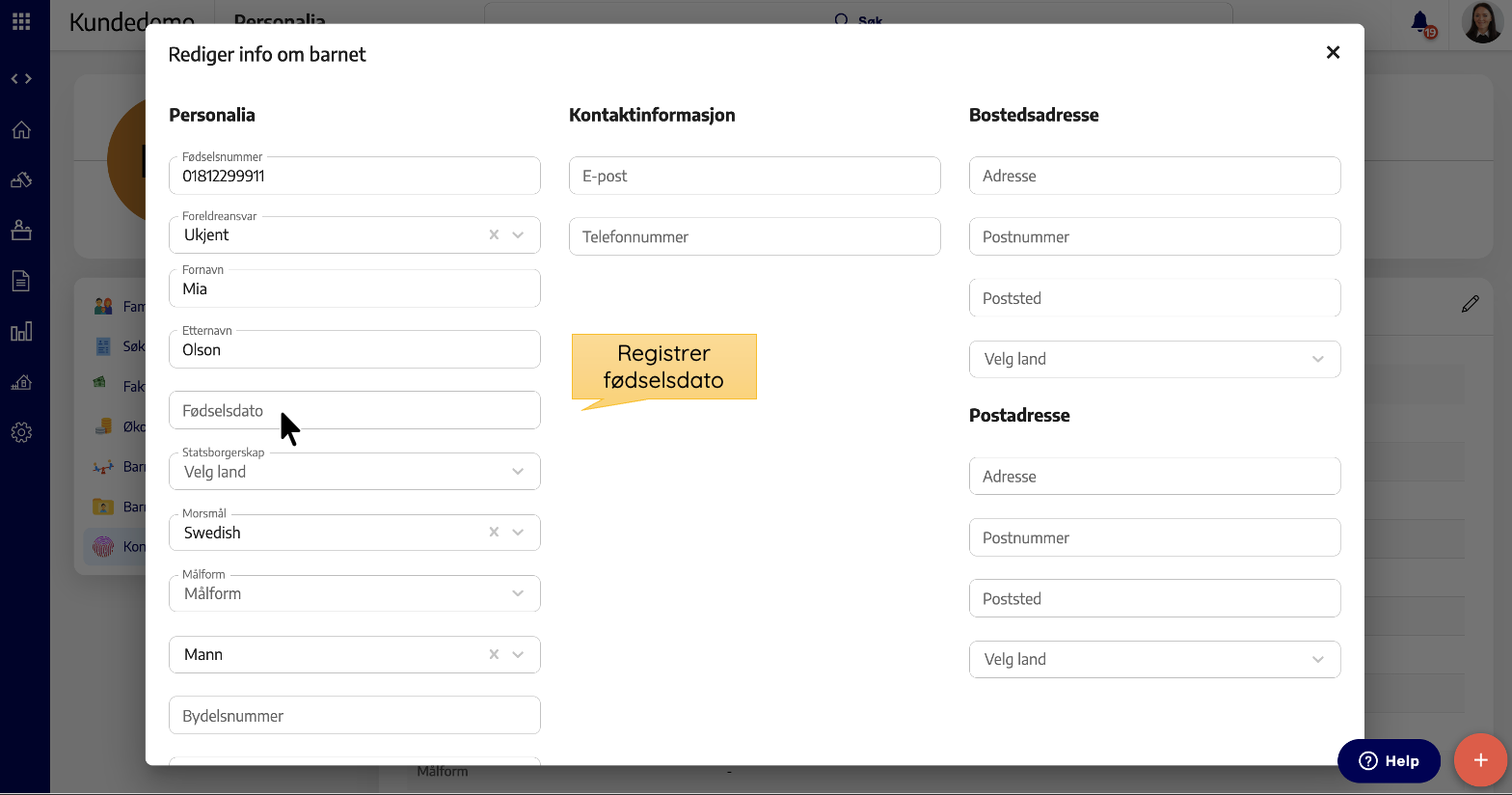Viewport: 1512px width, 795px height.
Task: Open the user profile avatar
Action: click(1482, 22)
